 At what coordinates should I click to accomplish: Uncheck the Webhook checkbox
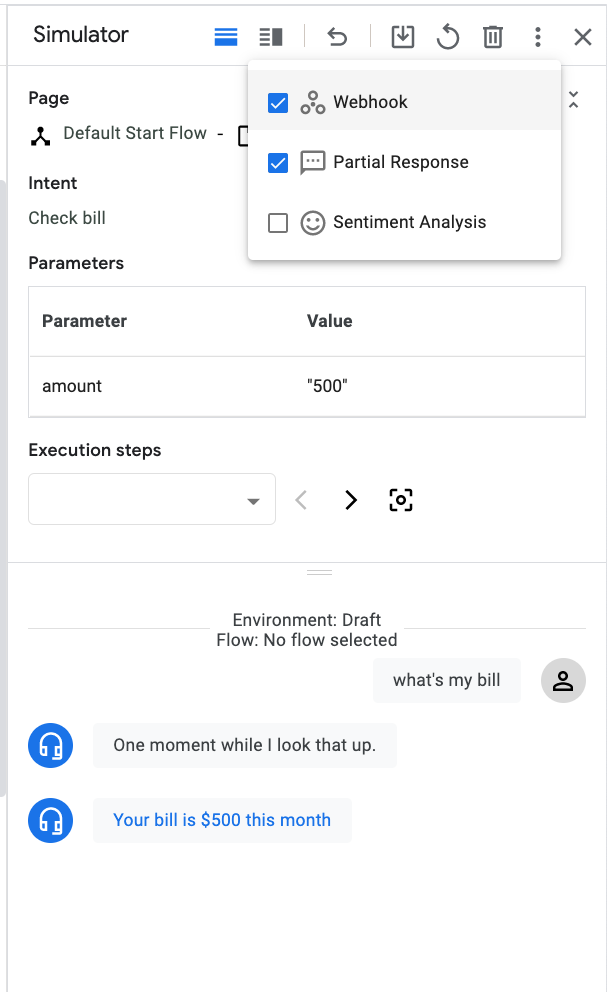tap(278, 102)
